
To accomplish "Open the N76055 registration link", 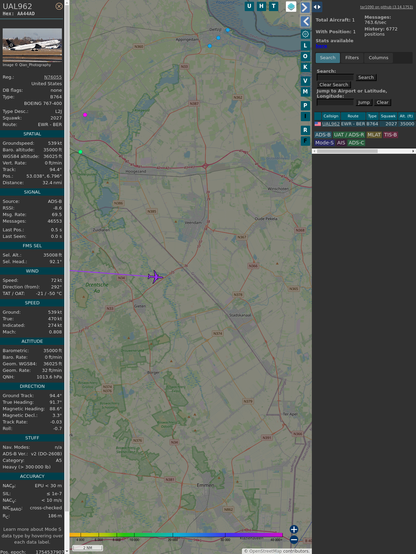I will [53, 77].
